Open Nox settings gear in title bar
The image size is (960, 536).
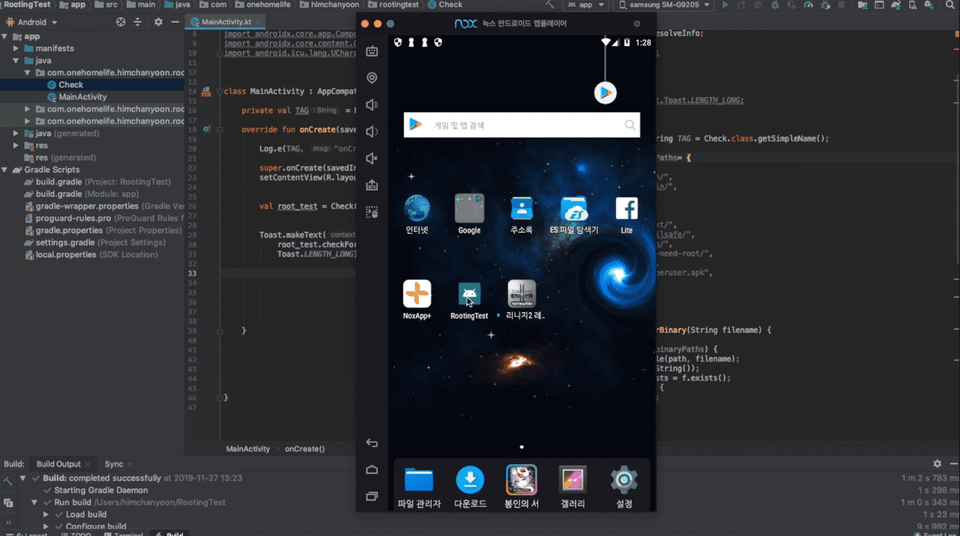(x=637, y=23)
